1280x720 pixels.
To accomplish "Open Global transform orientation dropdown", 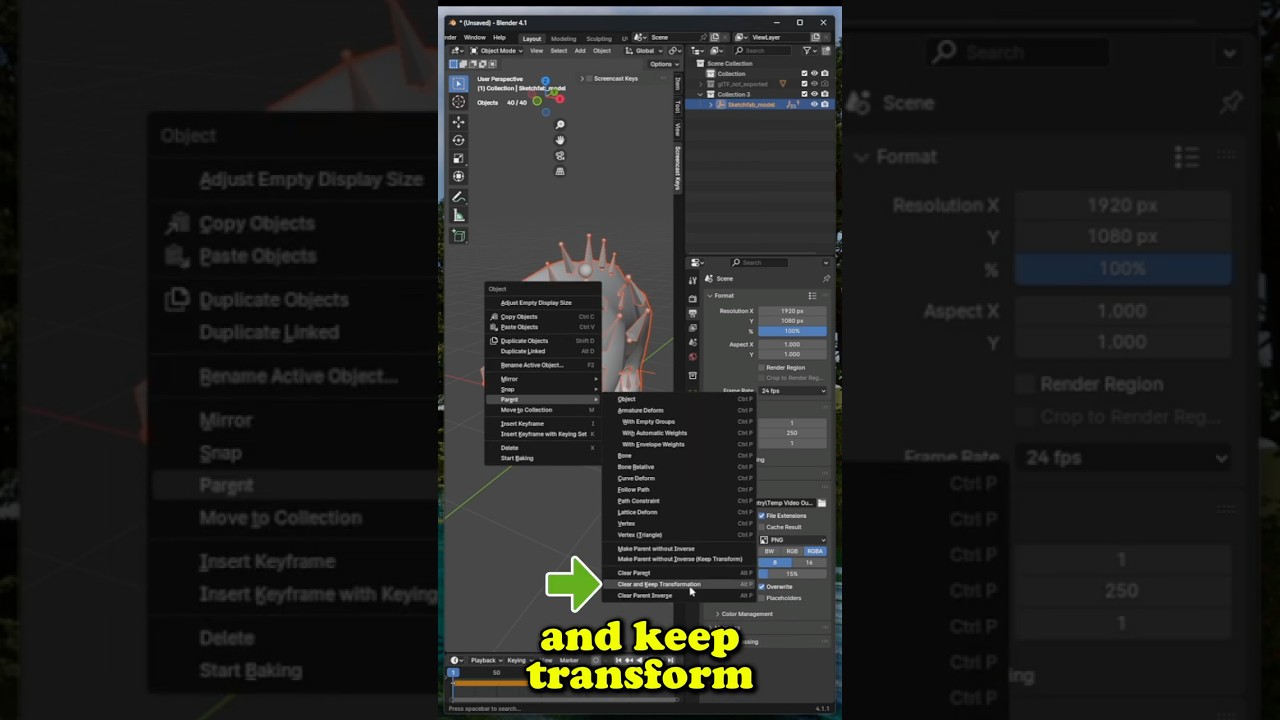I will (x=644, y=51).
